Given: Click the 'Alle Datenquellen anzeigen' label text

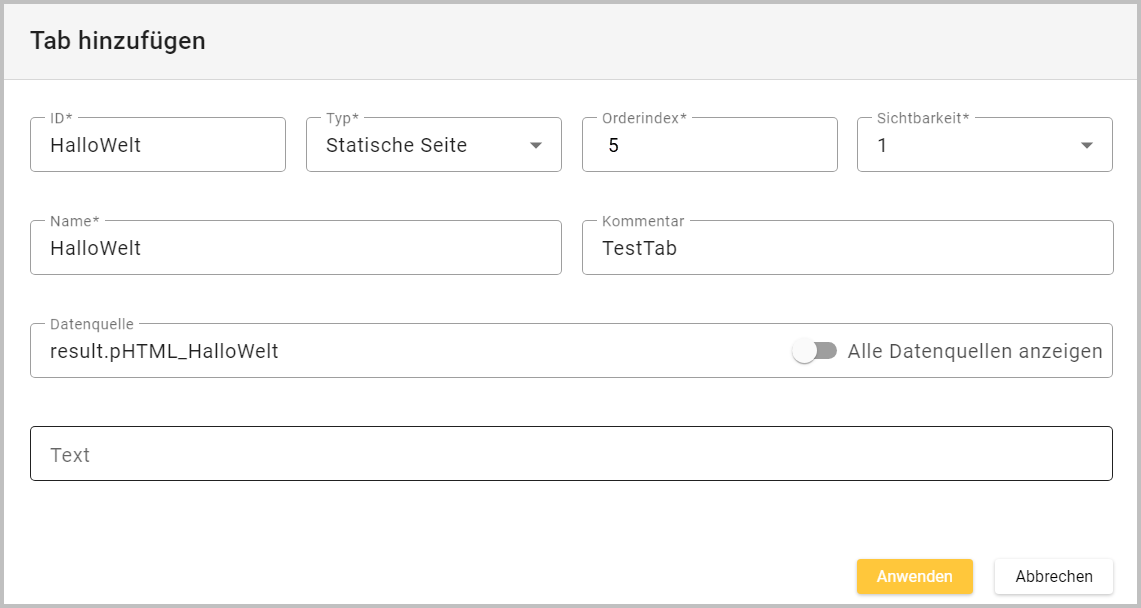Looking at the screenshot, I should (974, 351).
